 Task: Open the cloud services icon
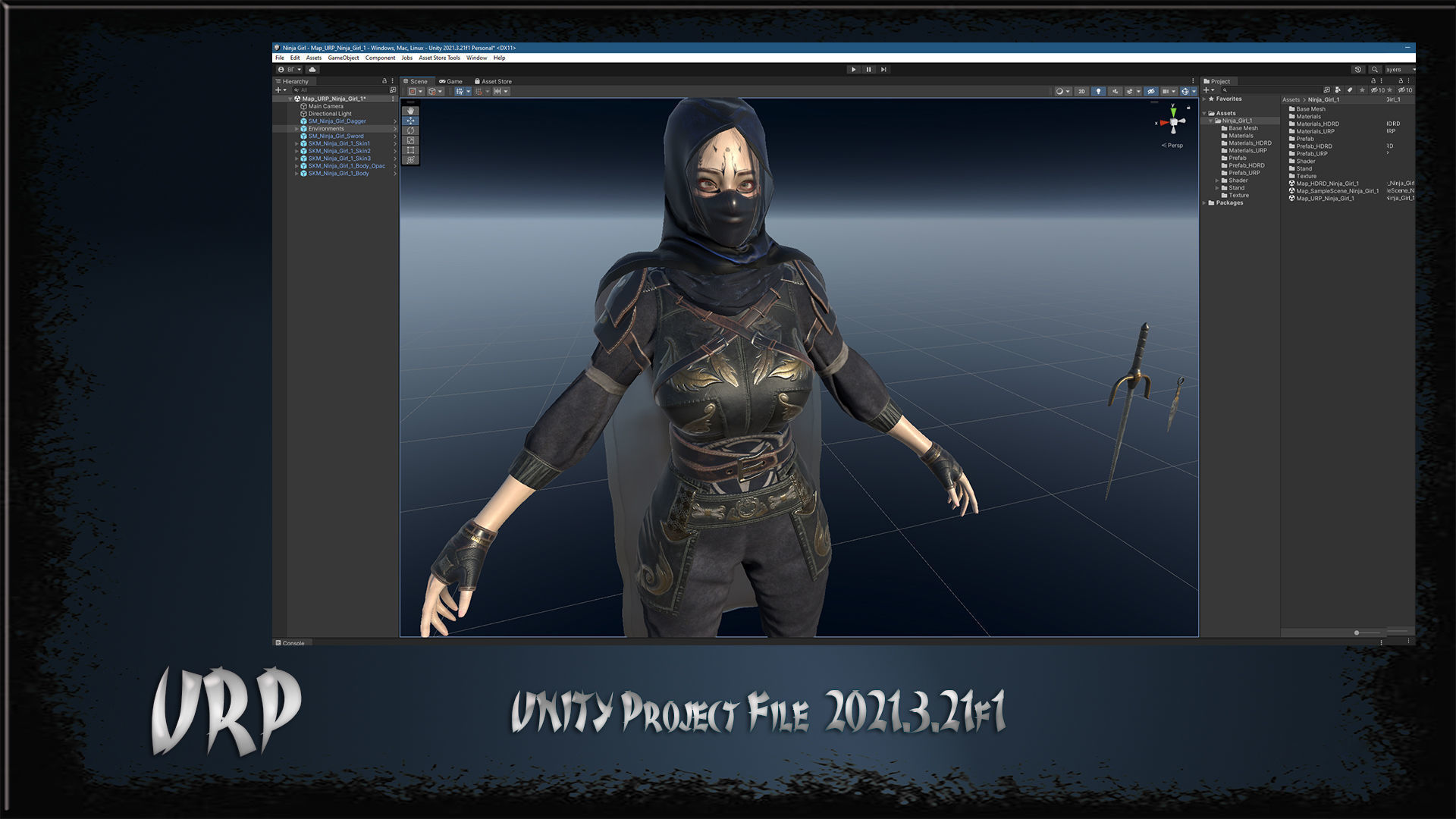pyautogui.click(x=312, y=69)
